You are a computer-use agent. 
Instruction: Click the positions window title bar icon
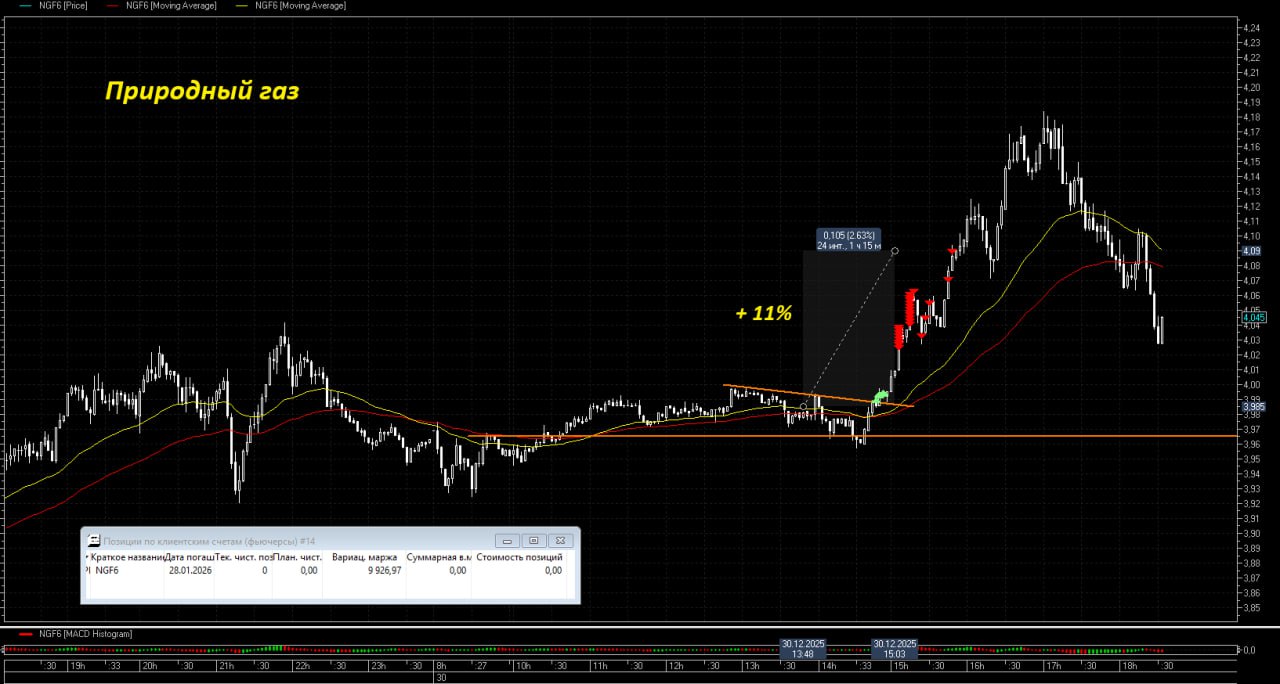(91, 540)
